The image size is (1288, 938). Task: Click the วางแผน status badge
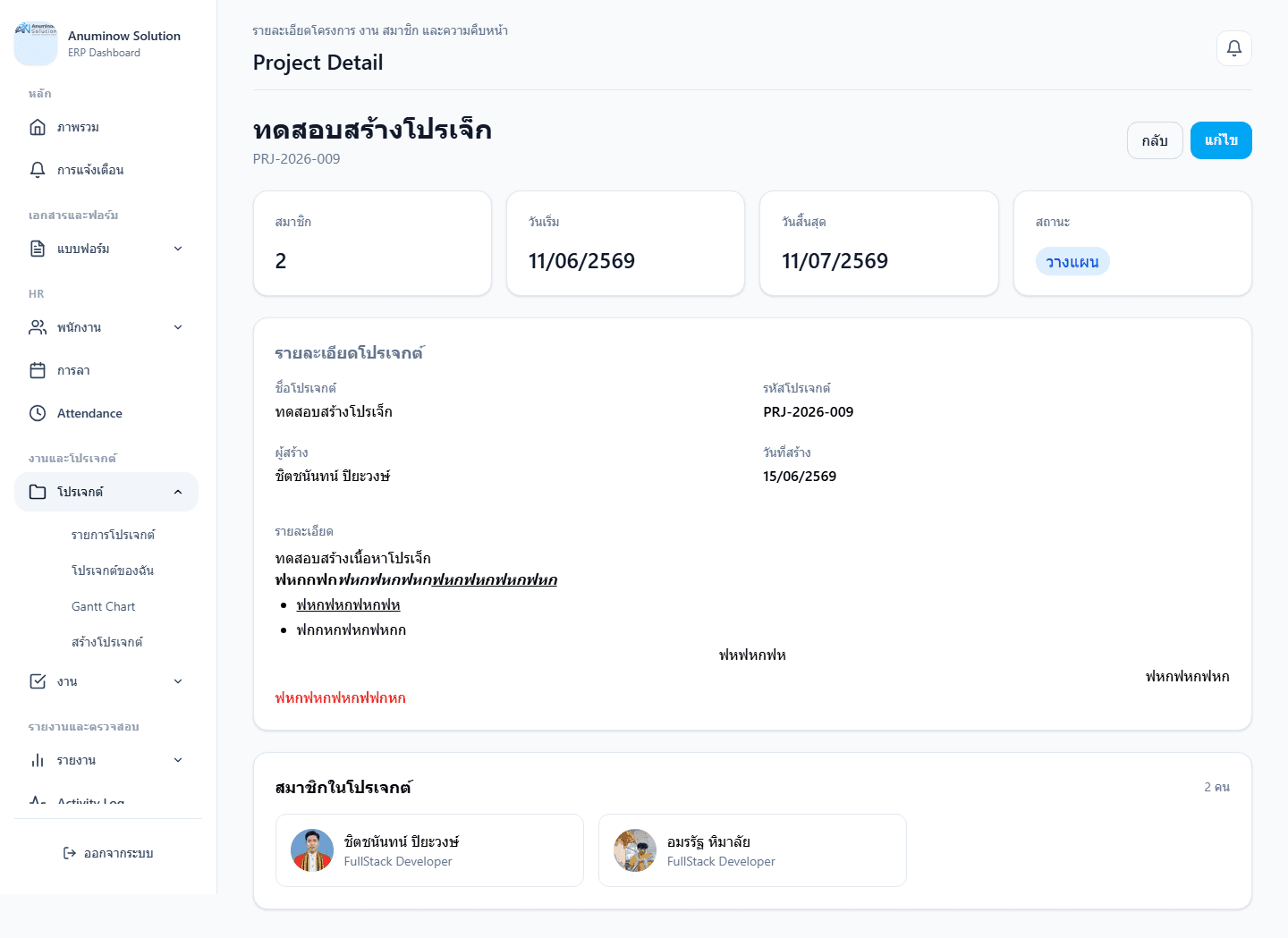click(1072, 262)
